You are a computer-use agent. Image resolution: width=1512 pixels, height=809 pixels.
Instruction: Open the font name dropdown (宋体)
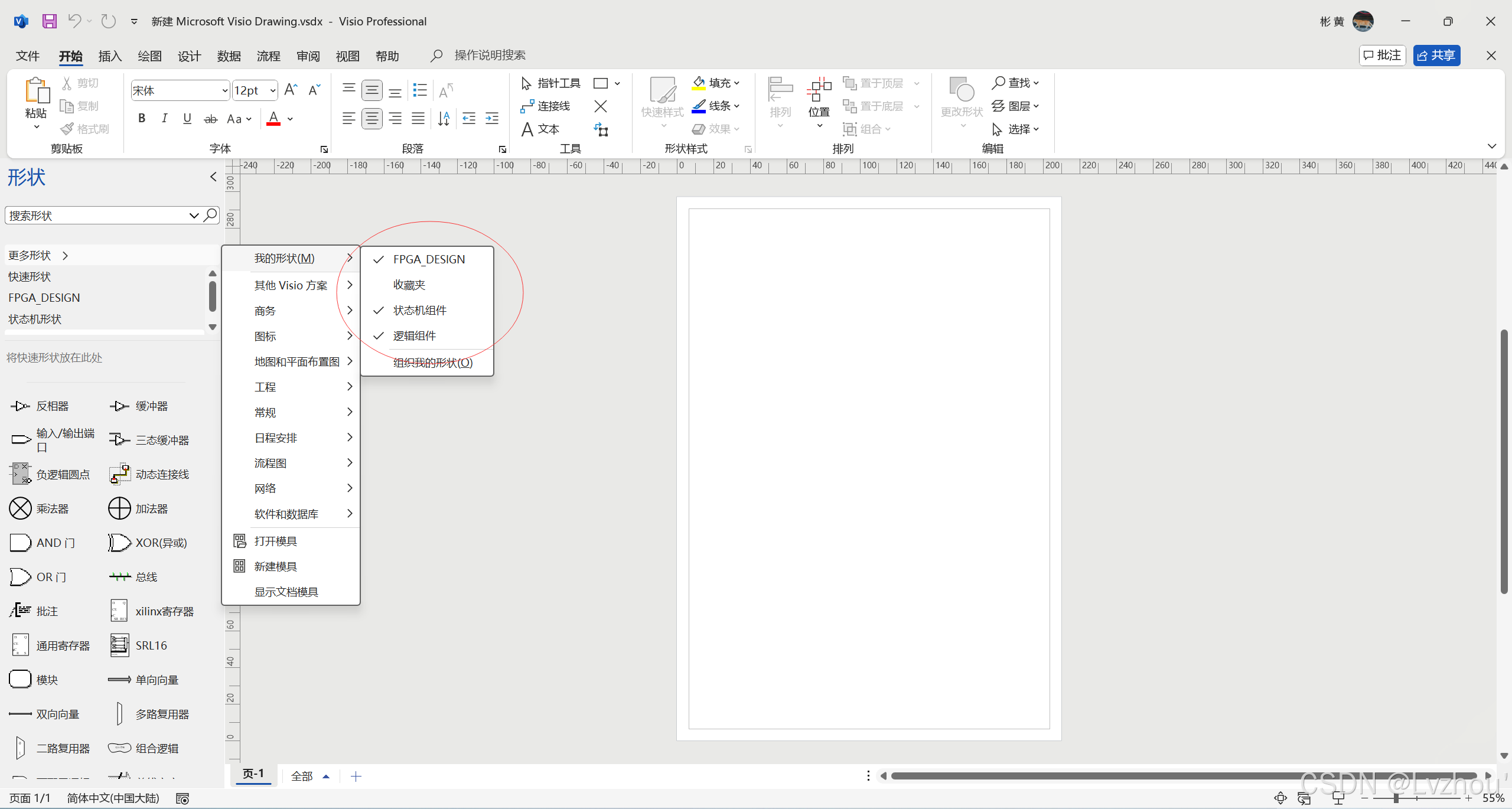224,90
